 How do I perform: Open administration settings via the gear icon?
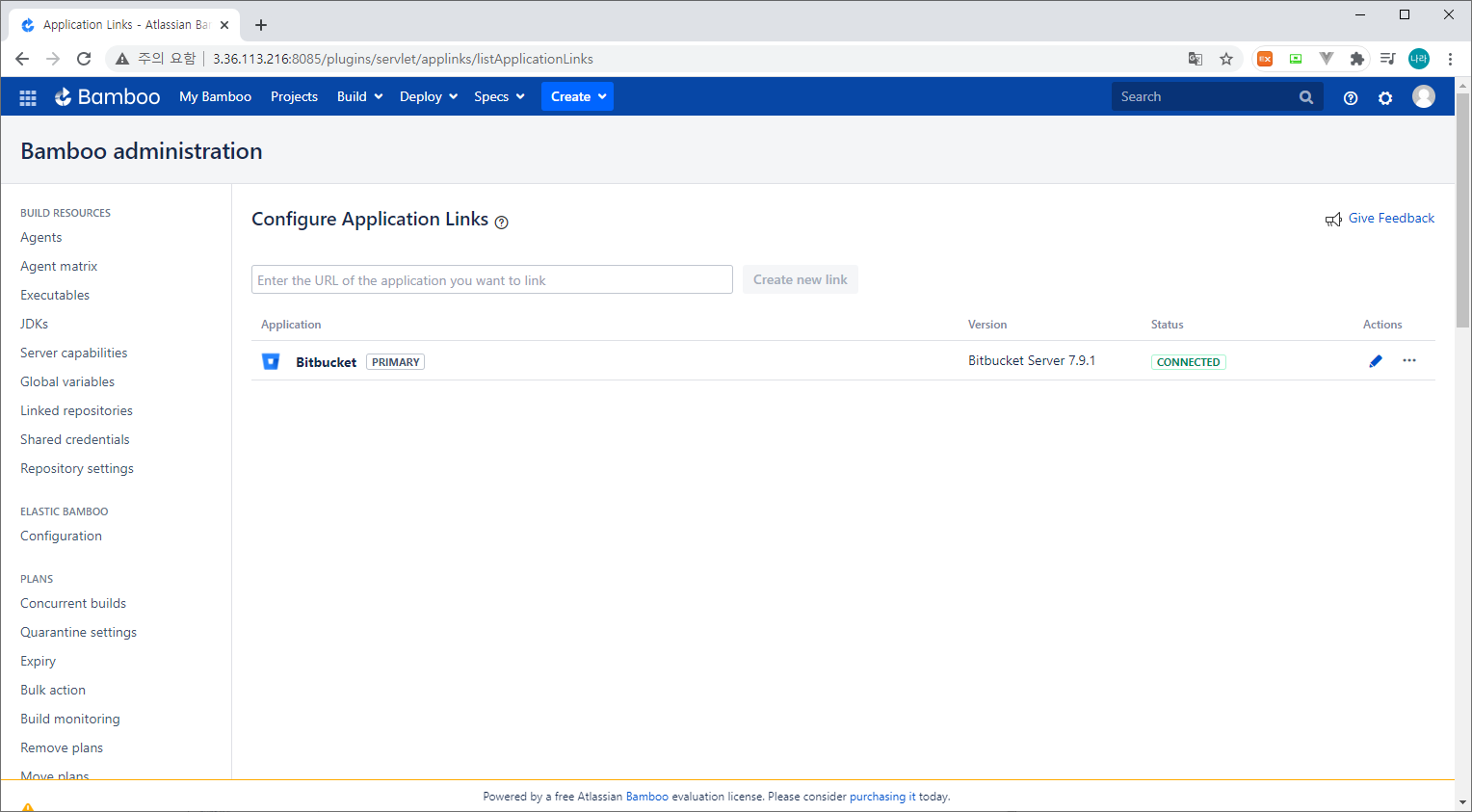click(x=1385, y=97)
